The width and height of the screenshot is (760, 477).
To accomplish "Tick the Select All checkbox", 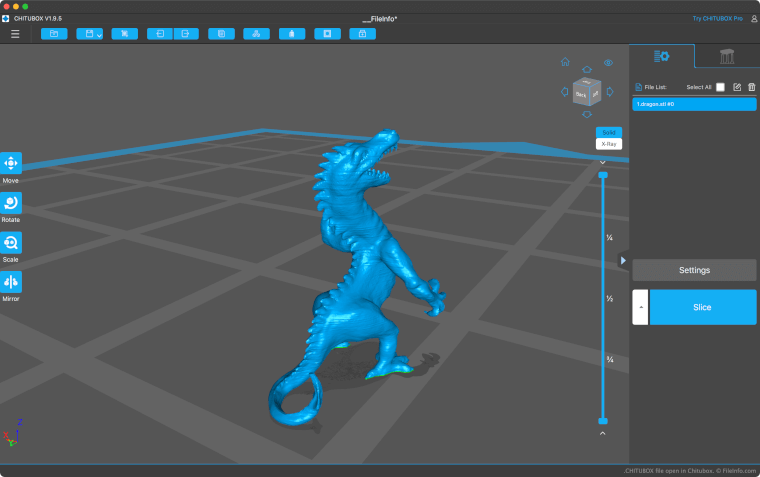I will pyautogui.click(x=720, y=87).
